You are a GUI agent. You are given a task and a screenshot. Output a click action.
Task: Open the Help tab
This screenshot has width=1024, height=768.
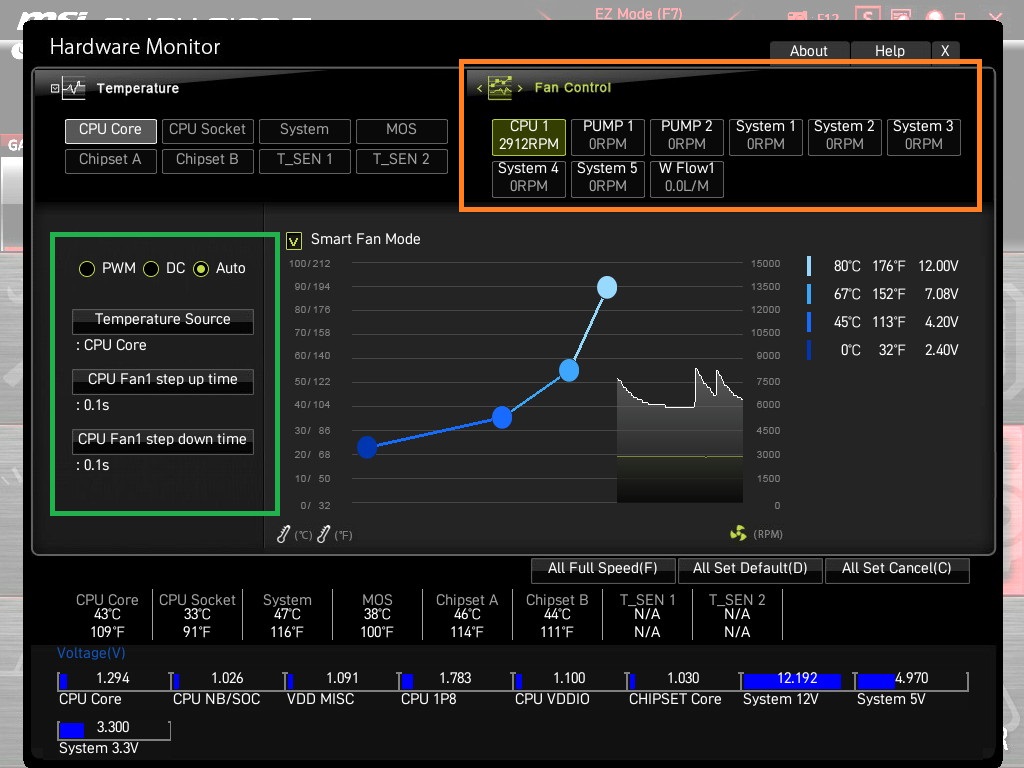pos(890,52)
